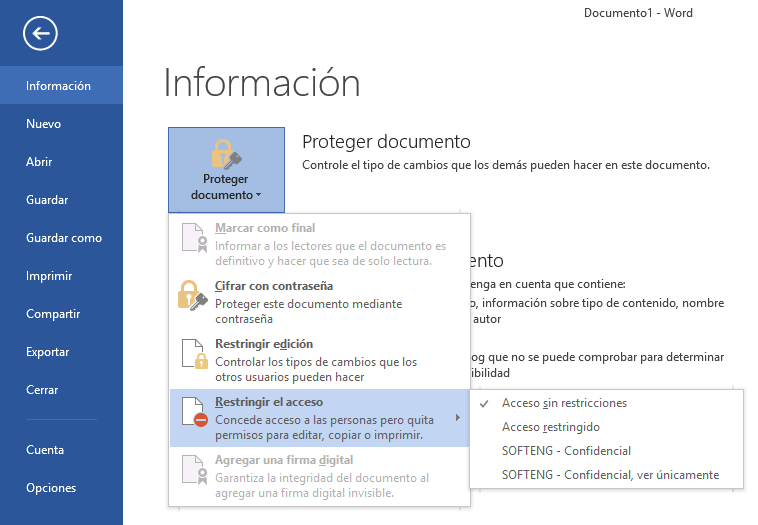
Task: Select the checked Acceso sin restricciones option
Action: (x=564, y=403)
